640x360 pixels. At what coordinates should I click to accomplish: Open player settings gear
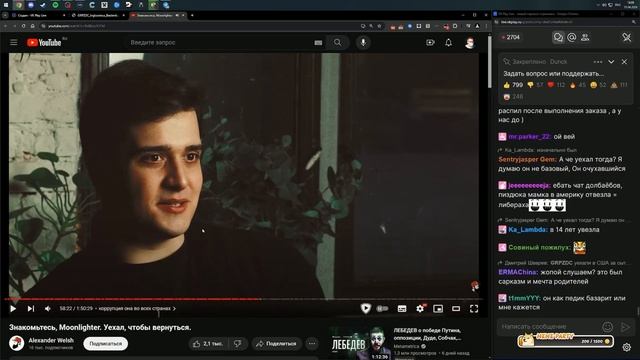[x=420, y=309]
